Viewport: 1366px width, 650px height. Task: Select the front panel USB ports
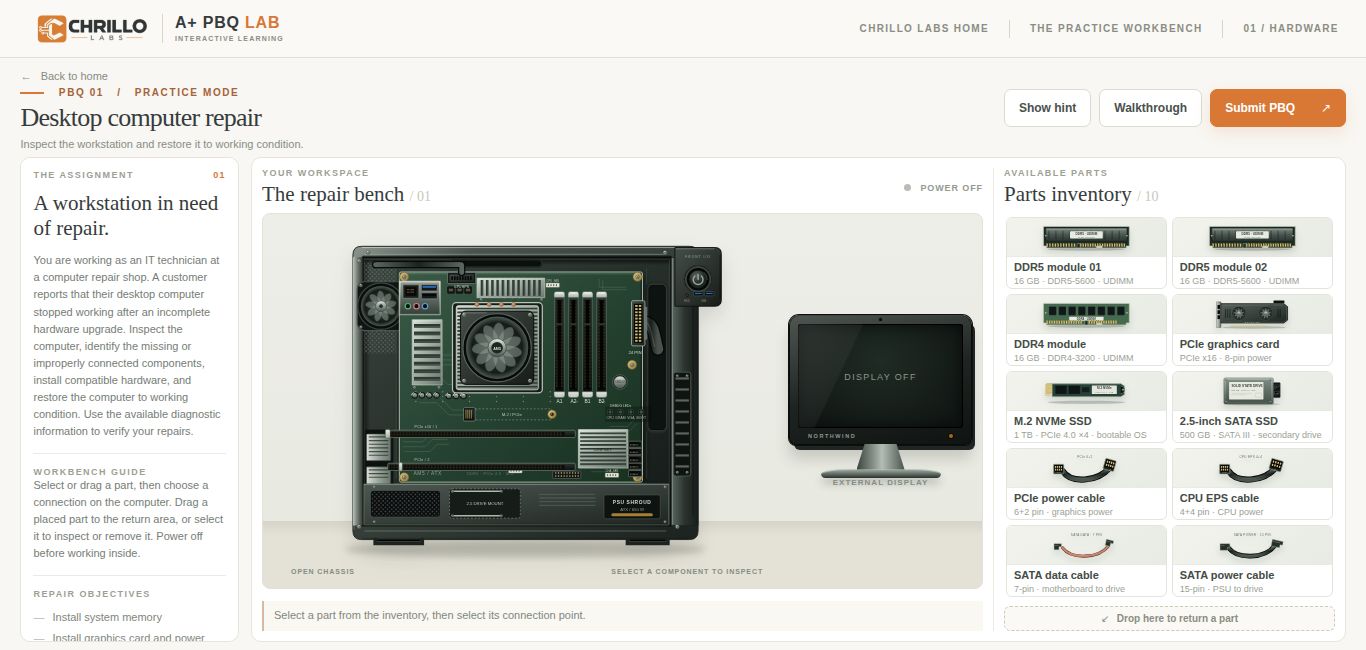coord(704,293)
